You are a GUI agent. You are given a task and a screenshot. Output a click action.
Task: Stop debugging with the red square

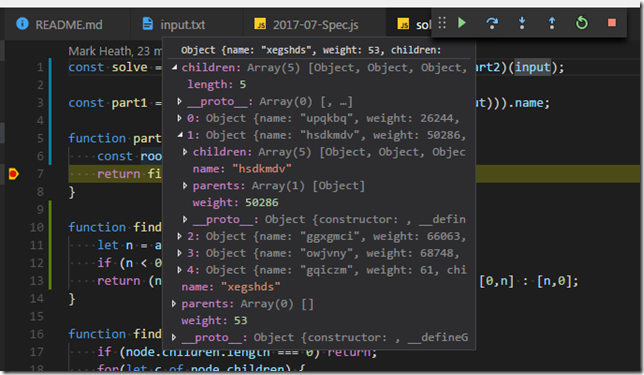(612, 23)
